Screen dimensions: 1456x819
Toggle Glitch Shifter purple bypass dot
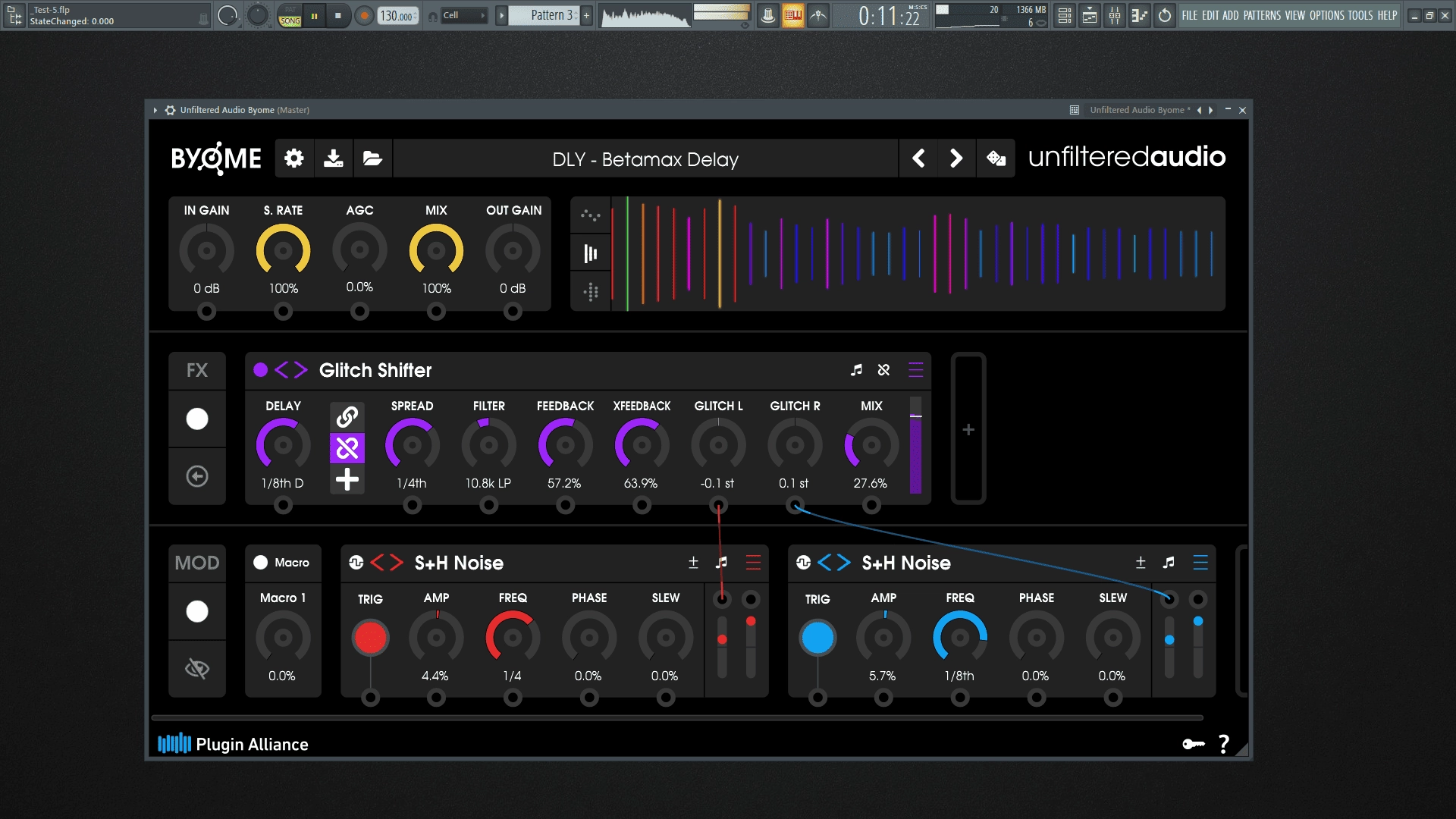(260, 370)
